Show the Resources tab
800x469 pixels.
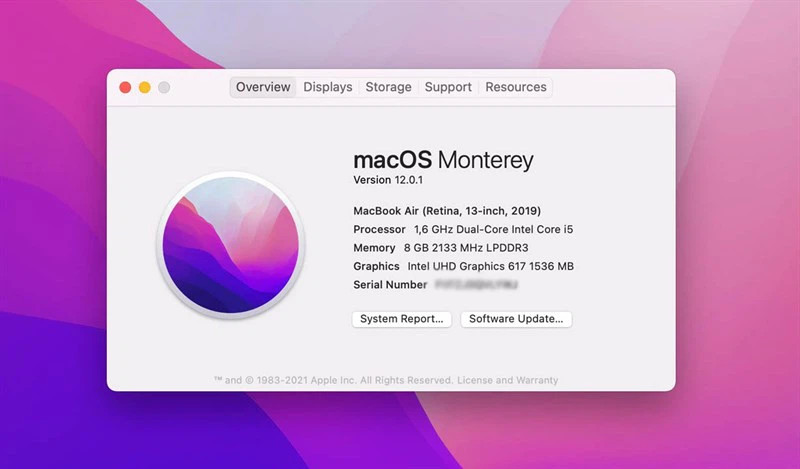point(516,87)
